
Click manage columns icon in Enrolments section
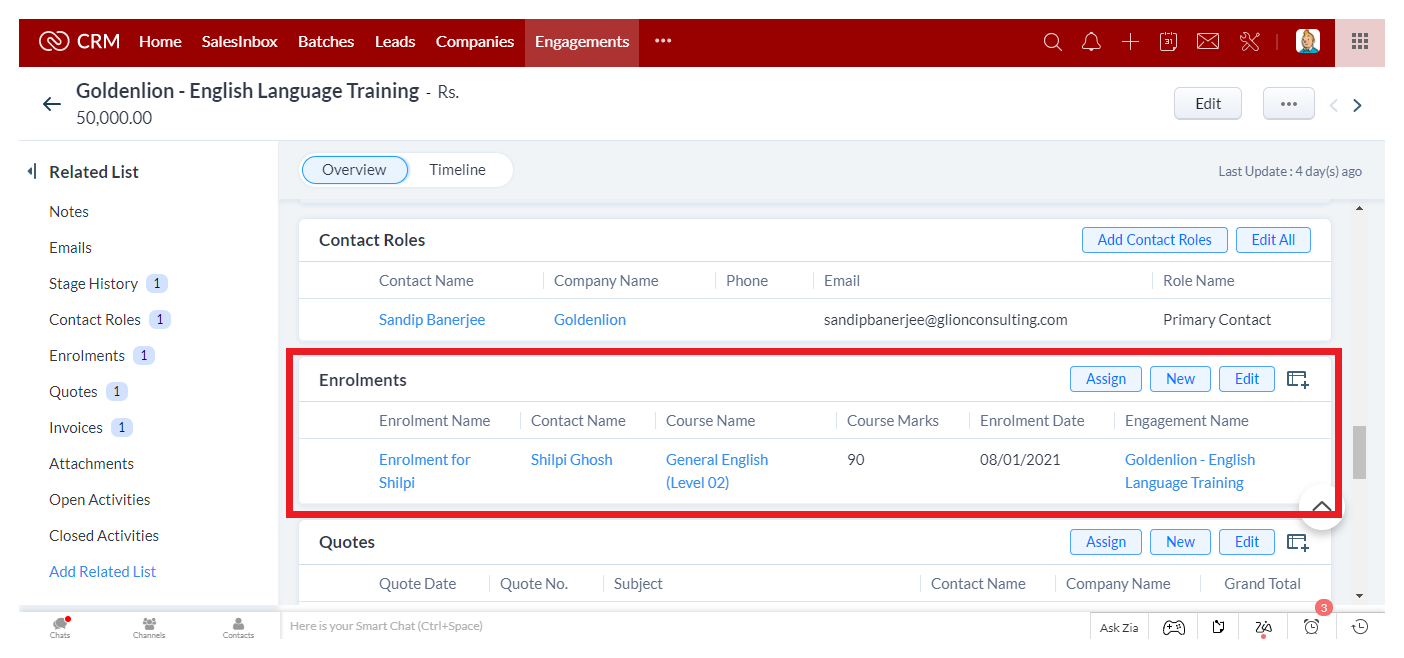[1297, 379]
